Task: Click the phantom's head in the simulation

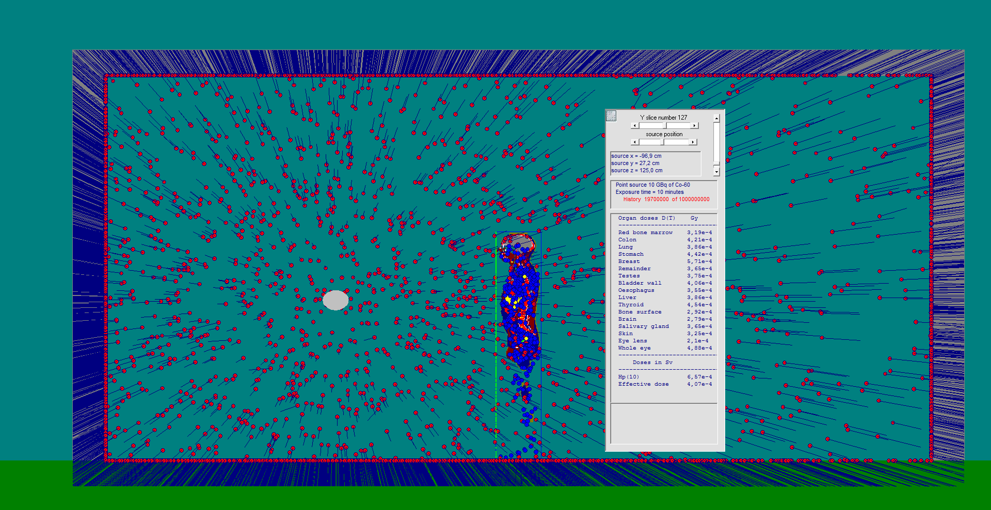Action: point(516,244)
